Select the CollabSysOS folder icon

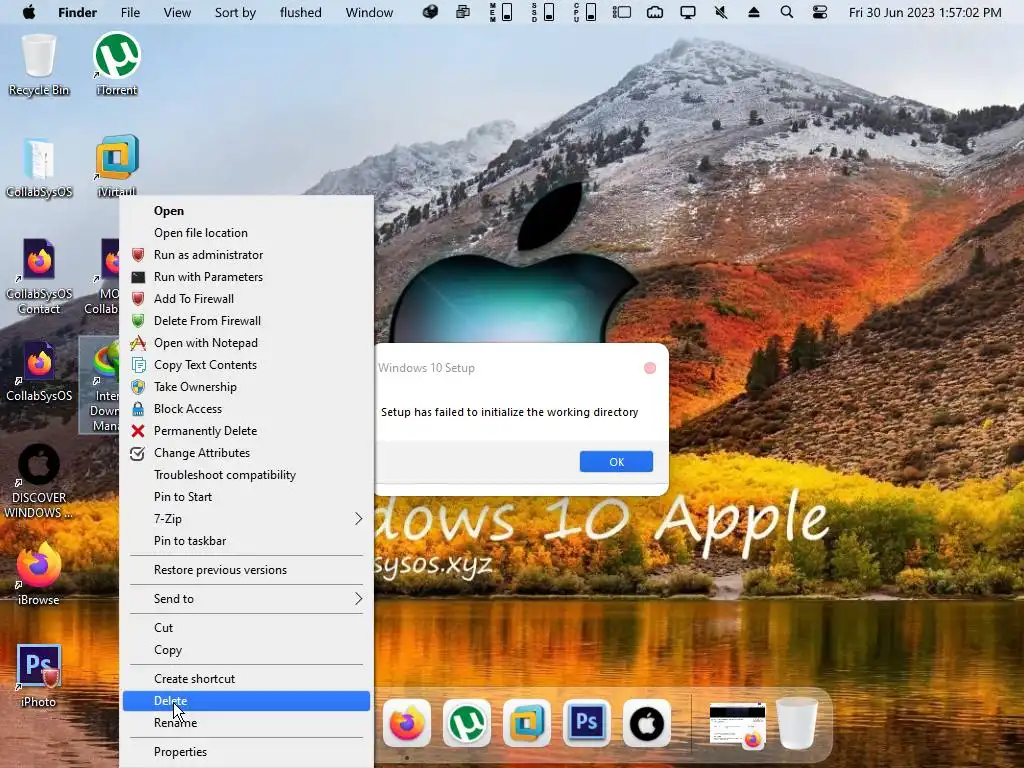pos(39,167)
